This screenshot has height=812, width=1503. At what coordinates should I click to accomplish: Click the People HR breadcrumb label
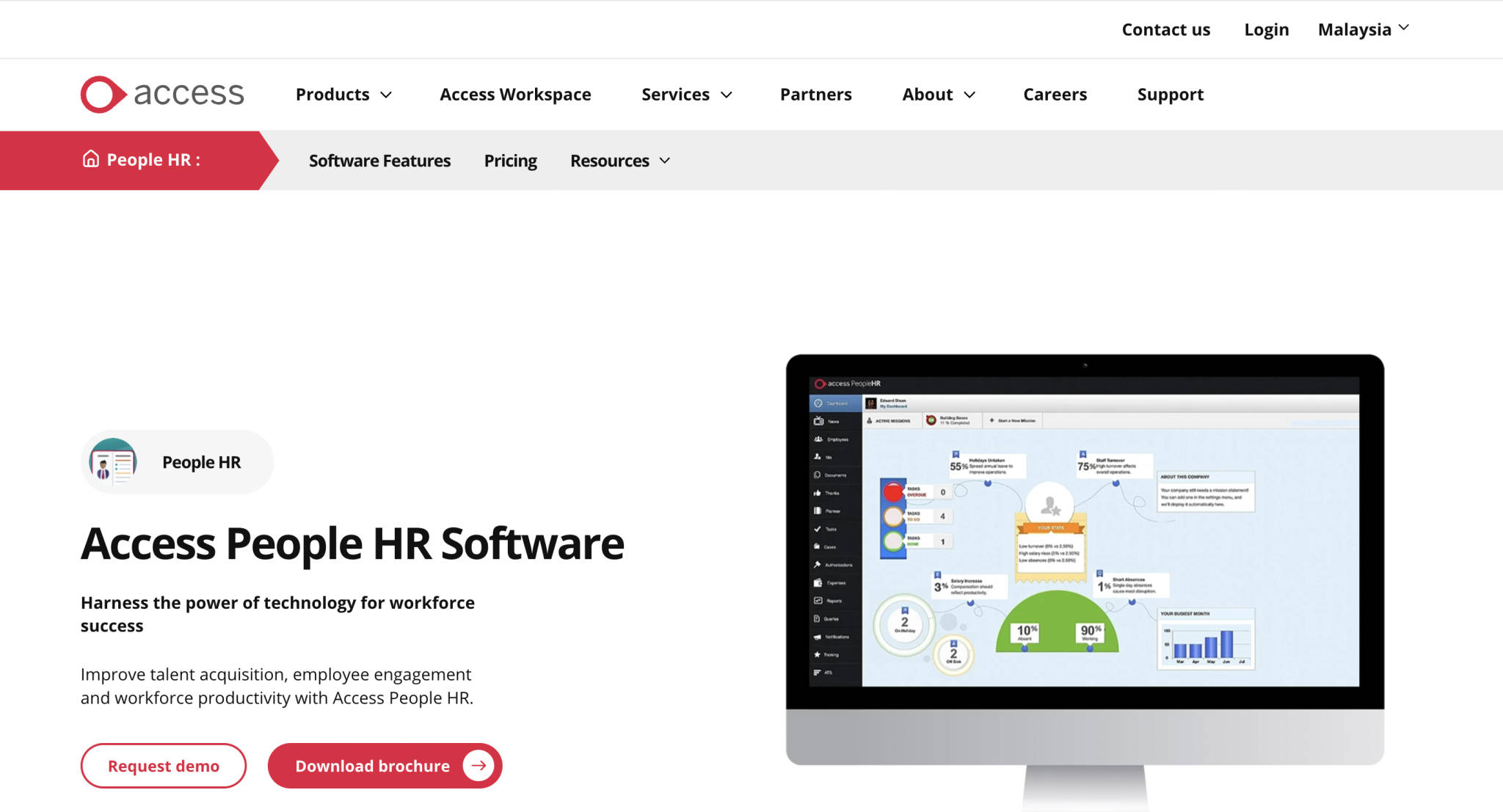click(153, 159)
